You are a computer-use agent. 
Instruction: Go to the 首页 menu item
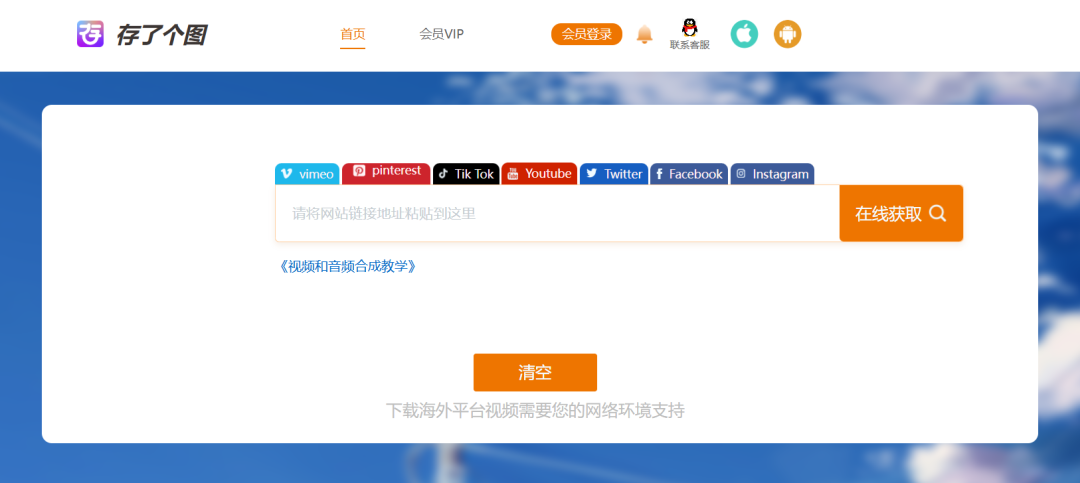tap(353, 34)
